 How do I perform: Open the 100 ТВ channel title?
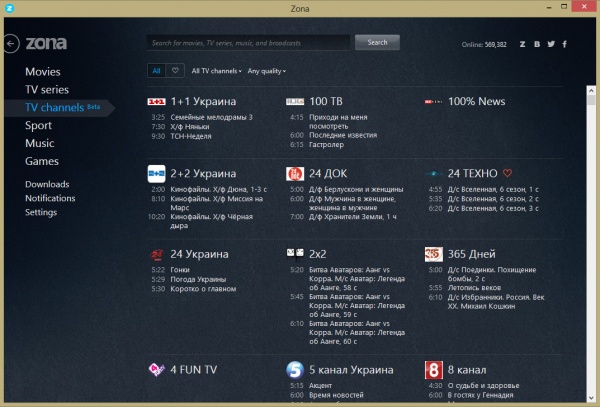(326, 101)
